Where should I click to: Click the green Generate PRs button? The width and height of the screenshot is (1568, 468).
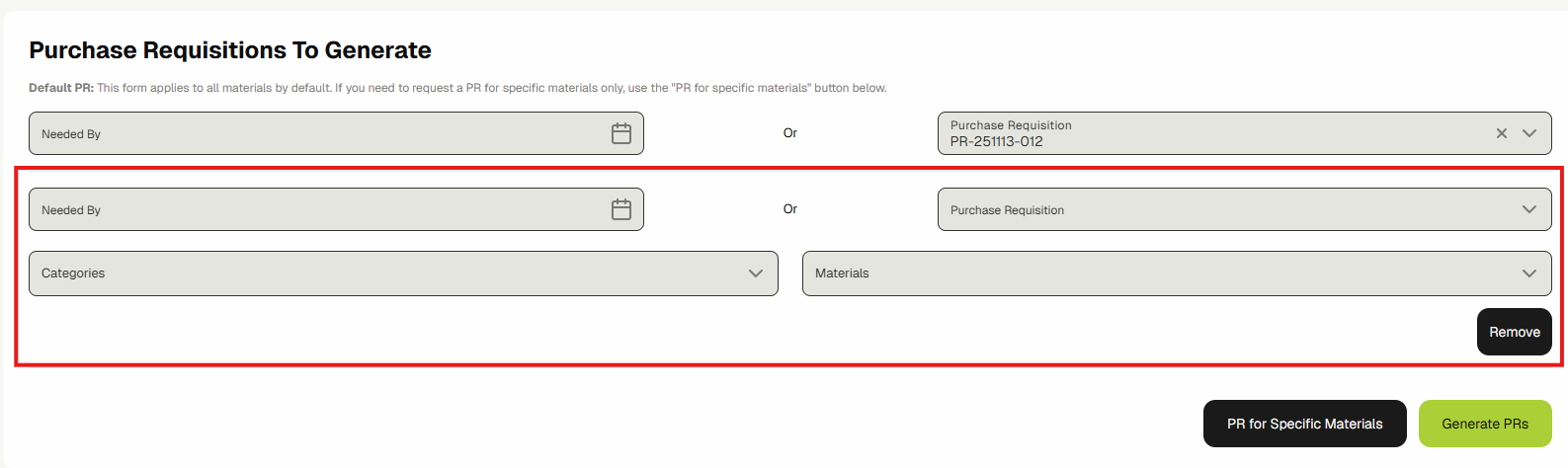pyautogui.click(x=1484, y=424)
